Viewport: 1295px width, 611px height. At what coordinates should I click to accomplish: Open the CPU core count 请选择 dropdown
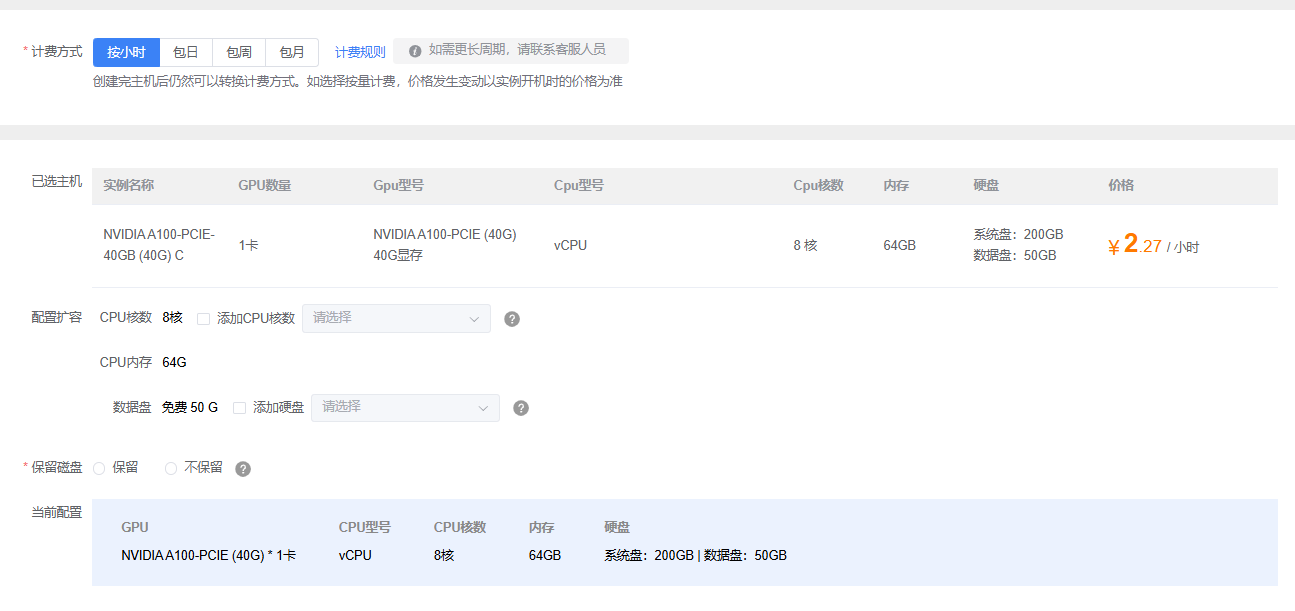tap(396, 318)
